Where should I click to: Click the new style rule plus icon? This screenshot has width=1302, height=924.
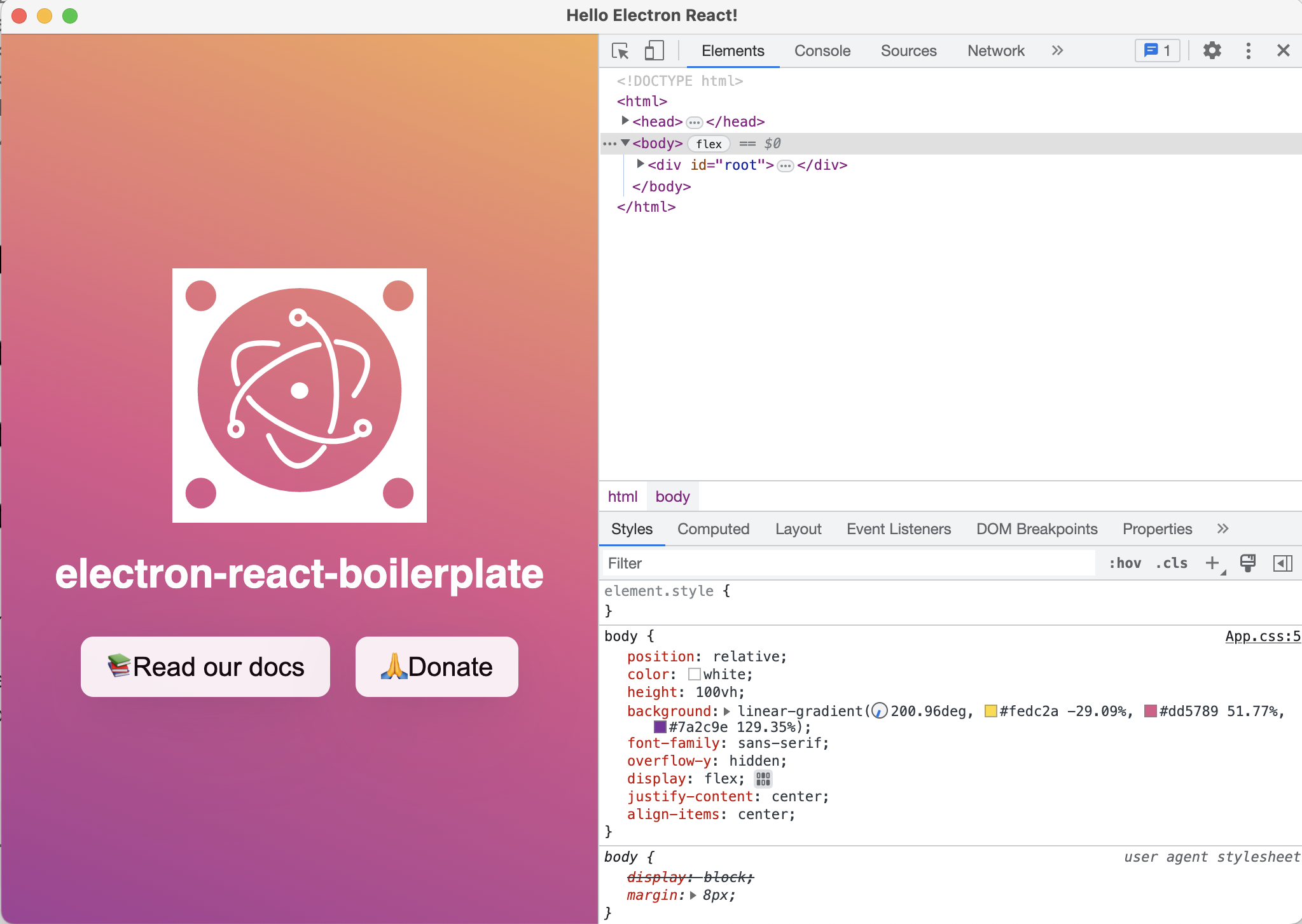coord(1212,563)
